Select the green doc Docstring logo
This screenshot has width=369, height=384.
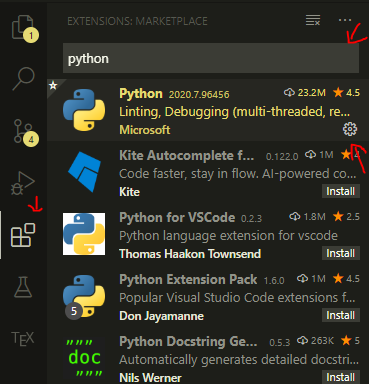coord(84,358)
